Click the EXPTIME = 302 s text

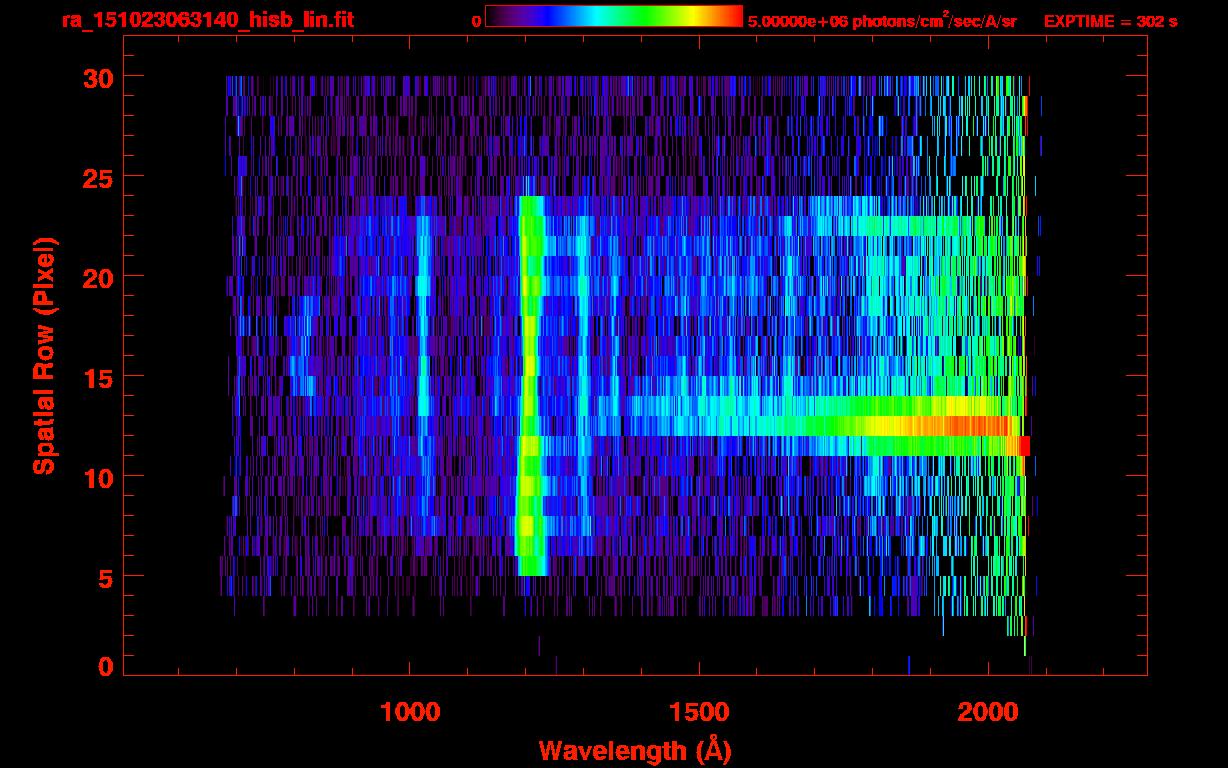pyautogui.click(x=1110, y=21)
